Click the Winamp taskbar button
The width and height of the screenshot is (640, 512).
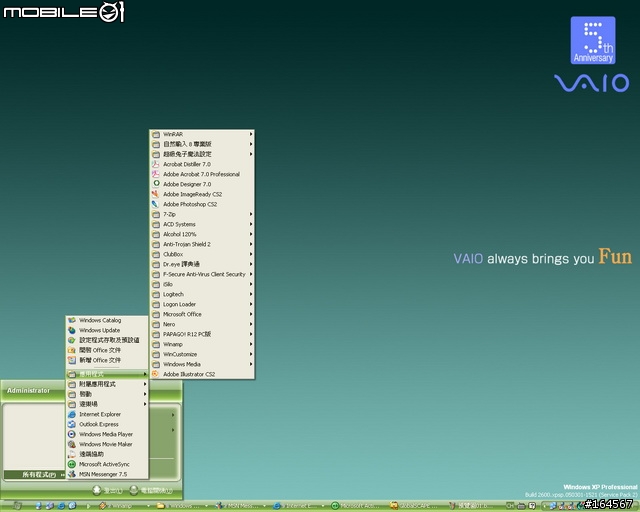(122, 506)
